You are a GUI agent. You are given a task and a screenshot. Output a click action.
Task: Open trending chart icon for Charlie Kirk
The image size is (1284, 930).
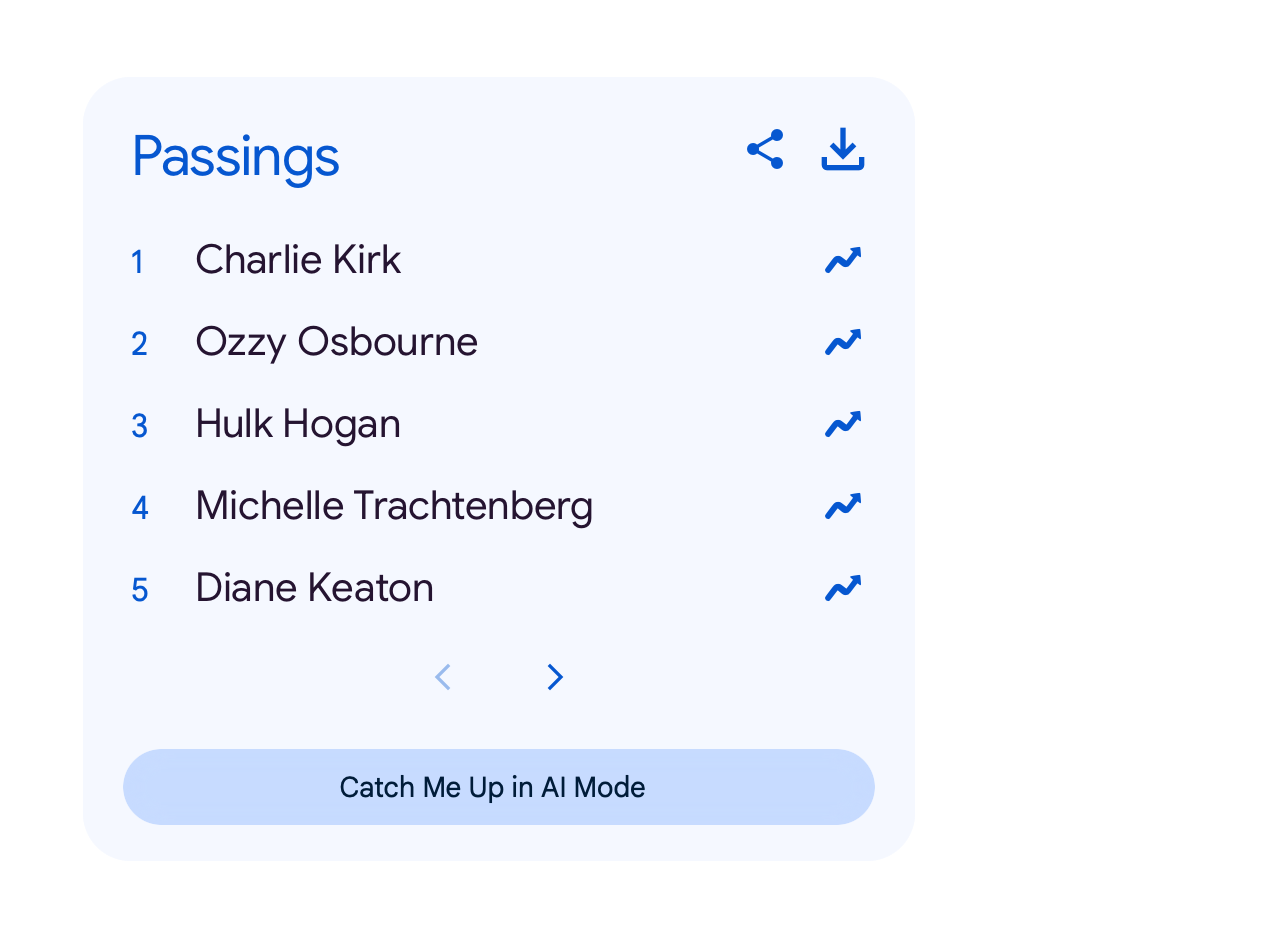coord(843,260)
